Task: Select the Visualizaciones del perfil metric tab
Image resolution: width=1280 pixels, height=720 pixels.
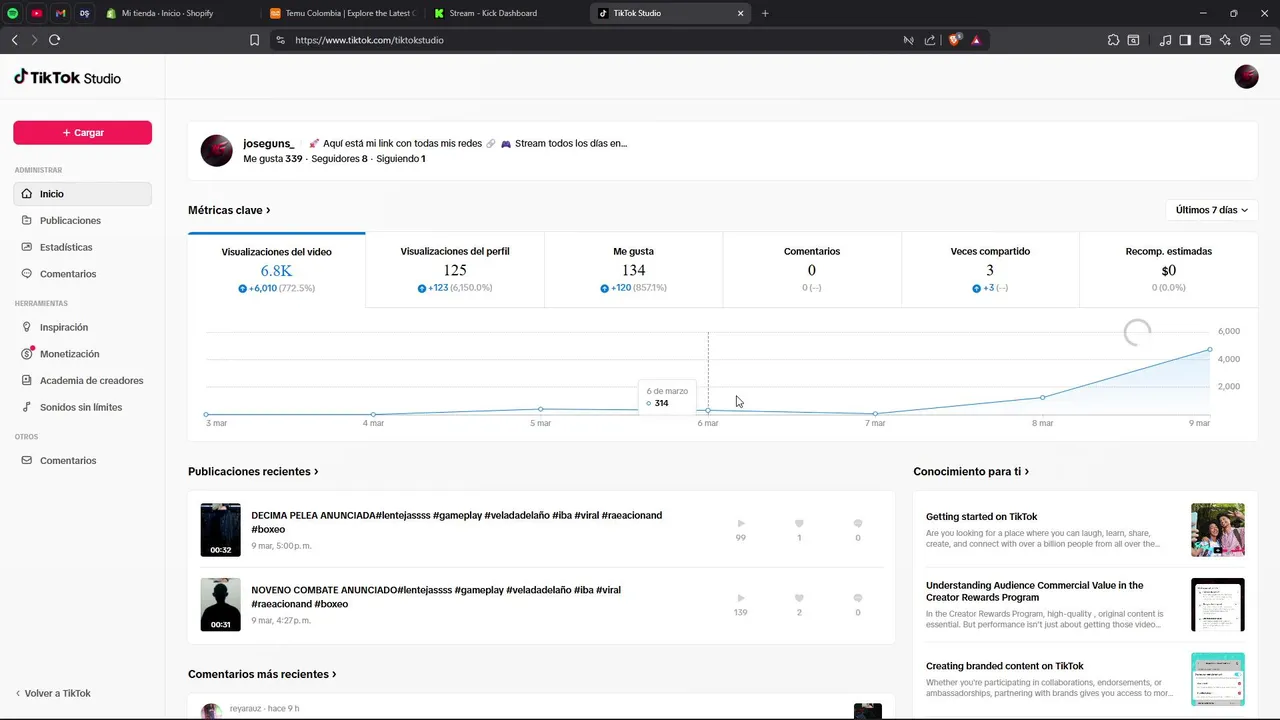Action: point(455,270)
